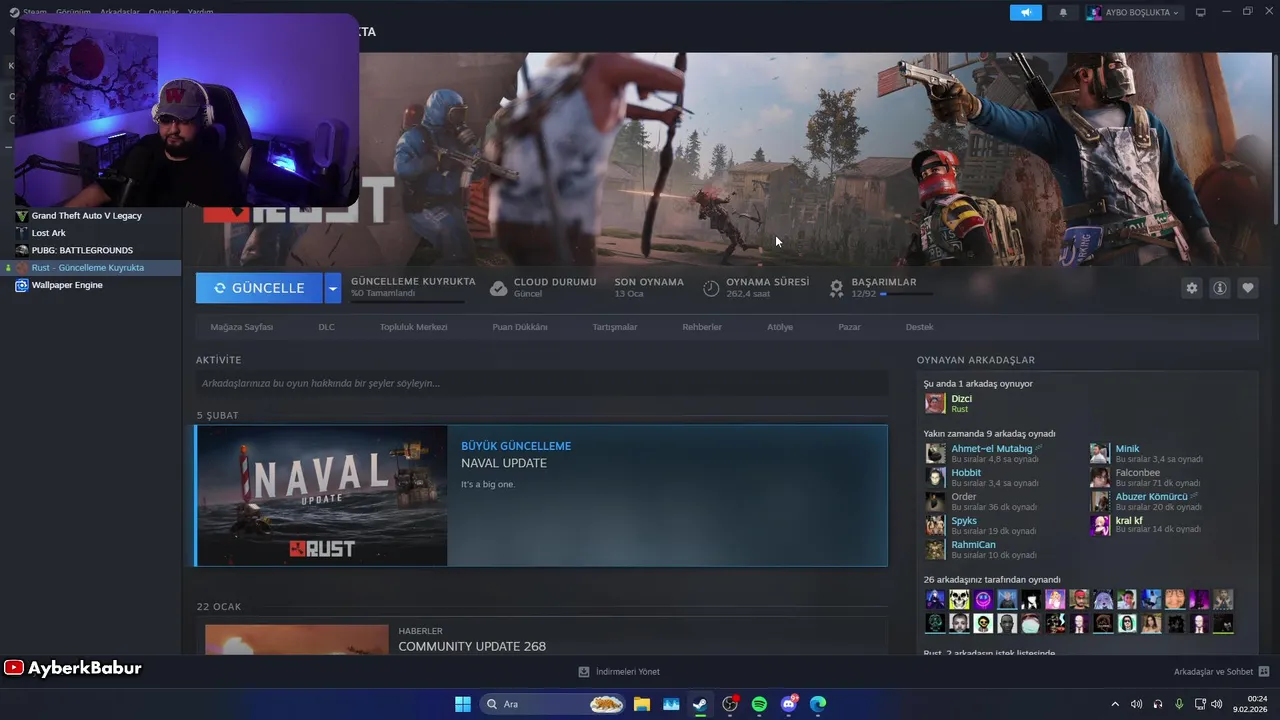Image resolution: width=1280 pixels, height=720 pixels.
Task: Open Atölye workshop tab
Action: [780, 327]
